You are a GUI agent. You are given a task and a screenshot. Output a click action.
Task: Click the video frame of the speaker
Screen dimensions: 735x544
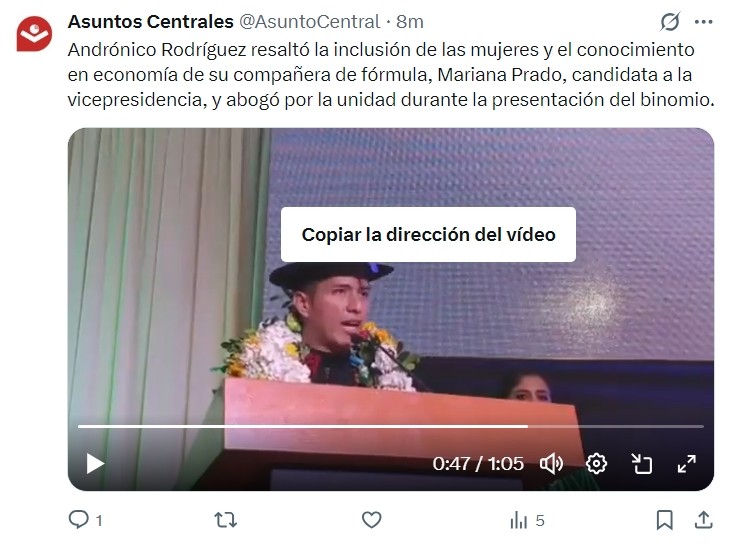click(391, 309)
